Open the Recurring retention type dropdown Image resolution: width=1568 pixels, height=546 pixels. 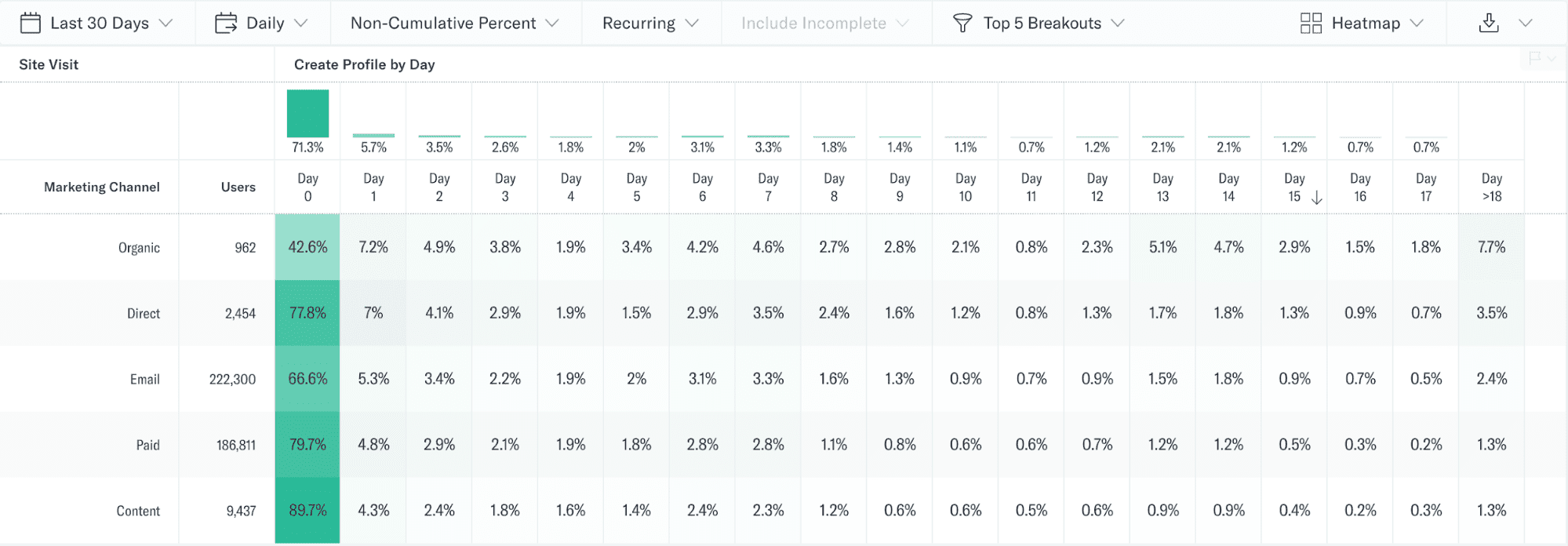point(650,23)
